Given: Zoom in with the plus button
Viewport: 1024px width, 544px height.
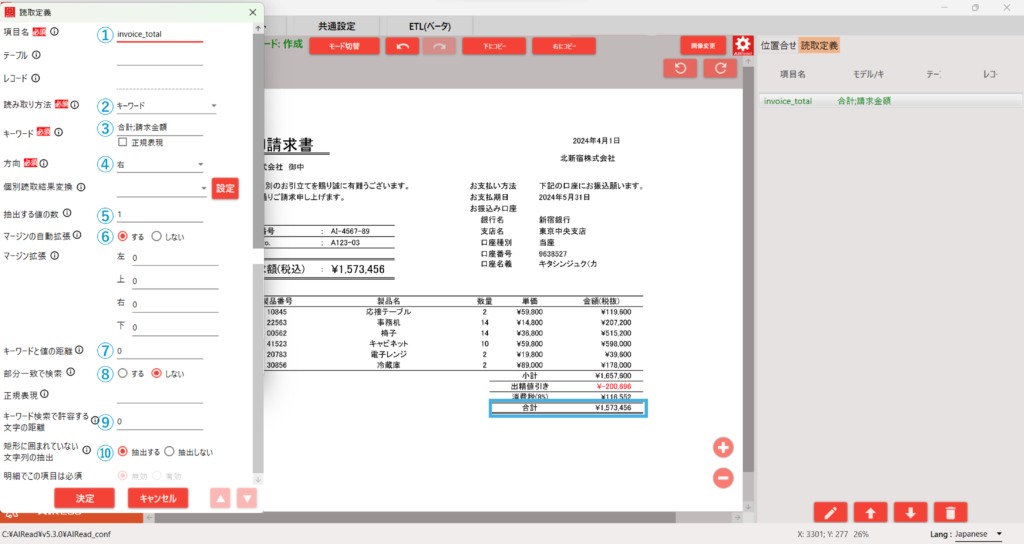Looking at the screenshot, I should coord(723,447).
